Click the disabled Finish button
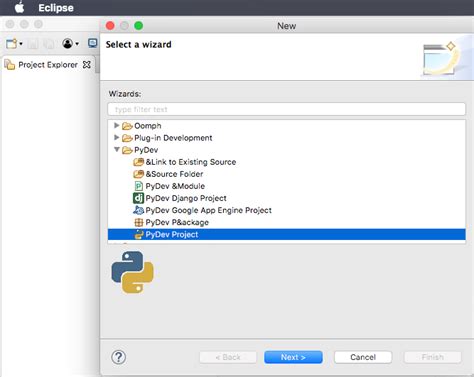The width and height of the screenshot is (474, 377). (432, 357)
